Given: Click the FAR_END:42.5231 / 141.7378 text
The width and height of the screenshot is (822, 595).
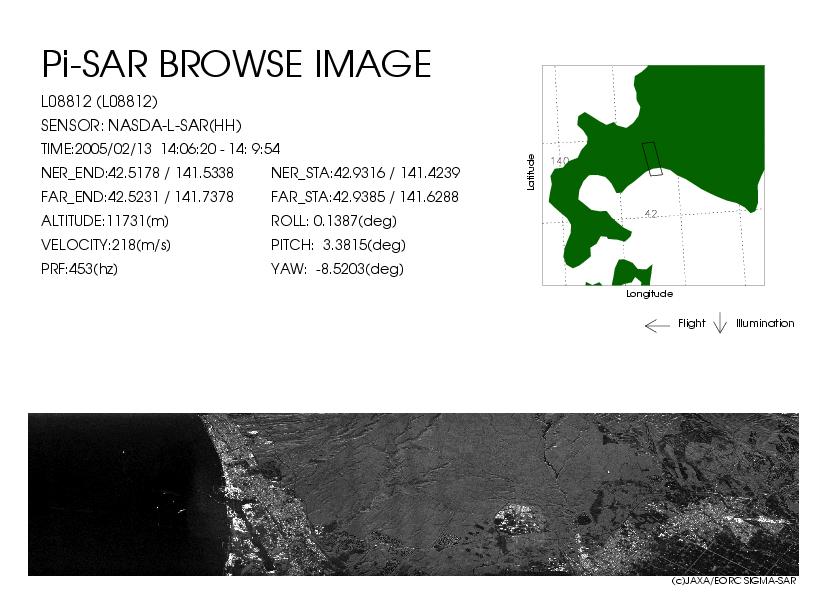Looking at the screenshot, I should [137, 197].
